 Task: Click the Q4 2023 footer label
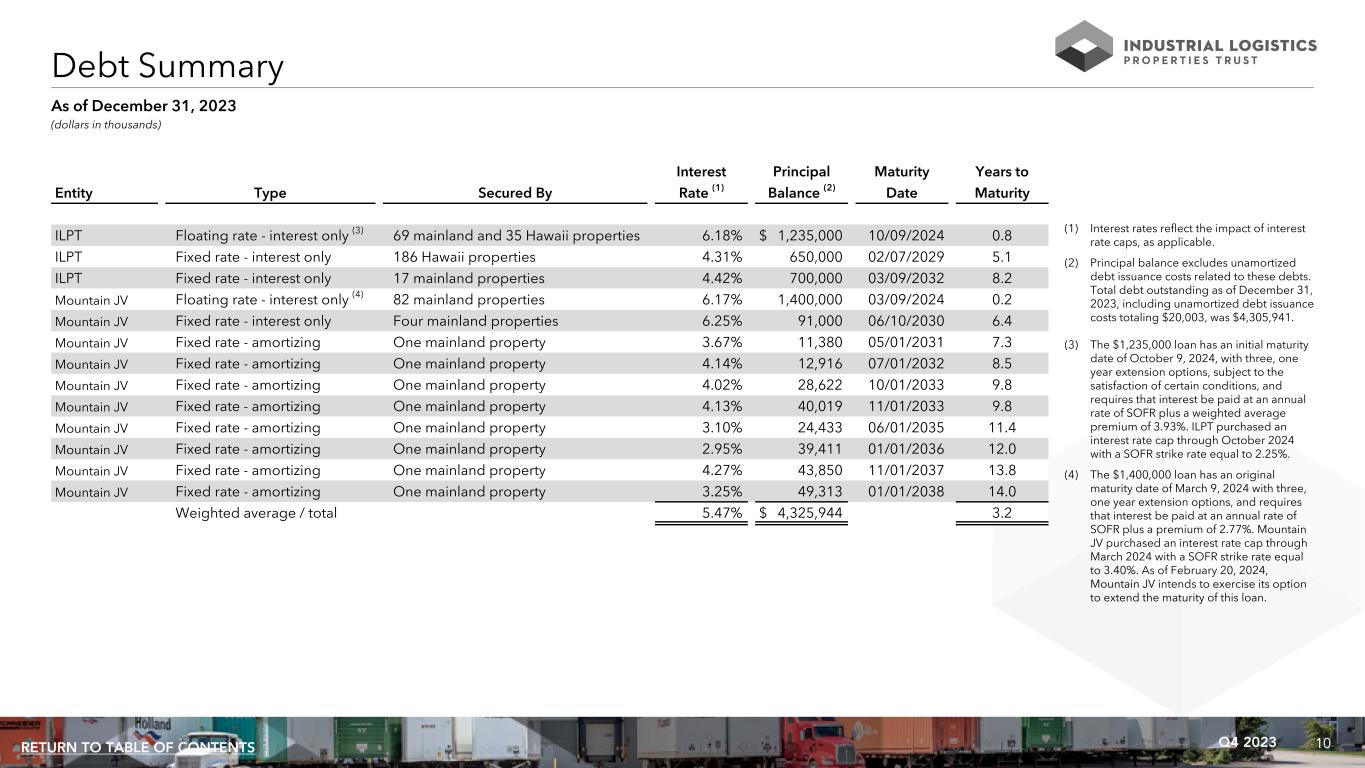click(1248, 742)
